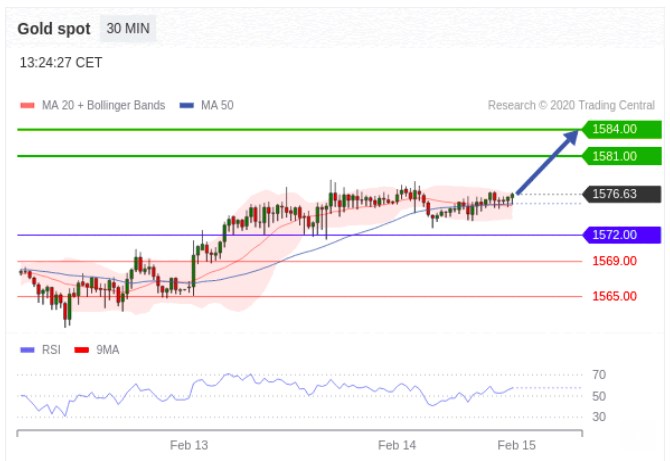Toggle the 9MA legend entry

pyautogui.click(x=97, y=350)
